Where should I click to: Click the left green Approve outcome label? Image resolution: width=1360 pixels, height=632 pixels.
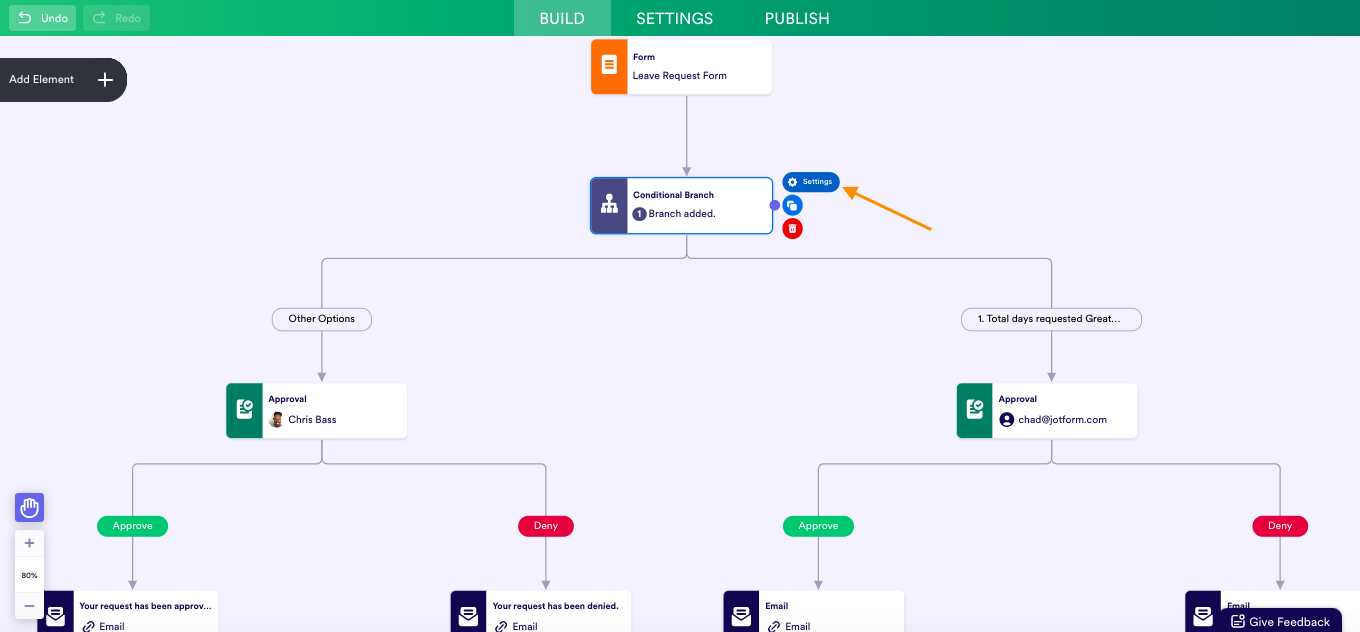(132, 526)
